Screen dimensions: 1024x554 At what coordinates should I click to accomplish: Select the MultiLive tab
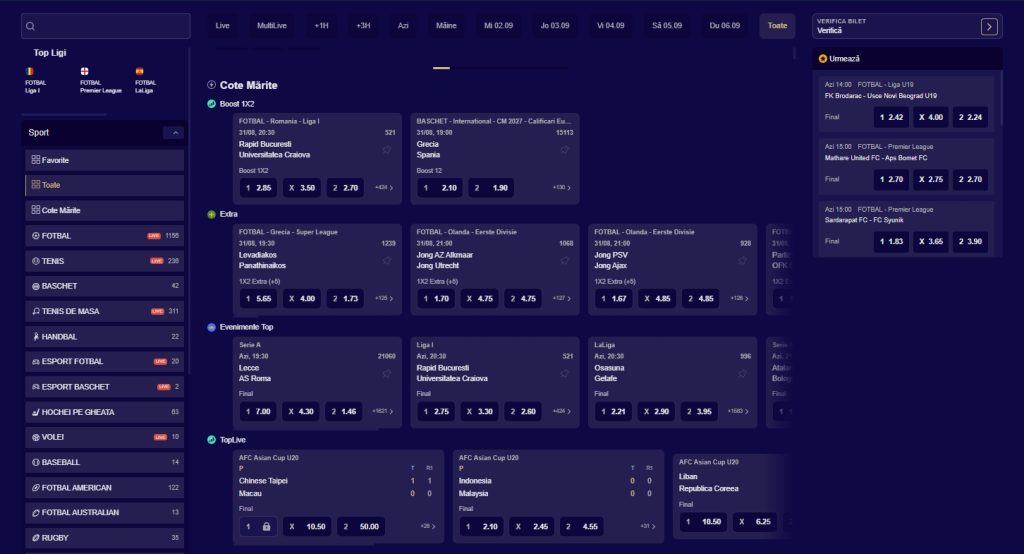[x=272, y=25]
